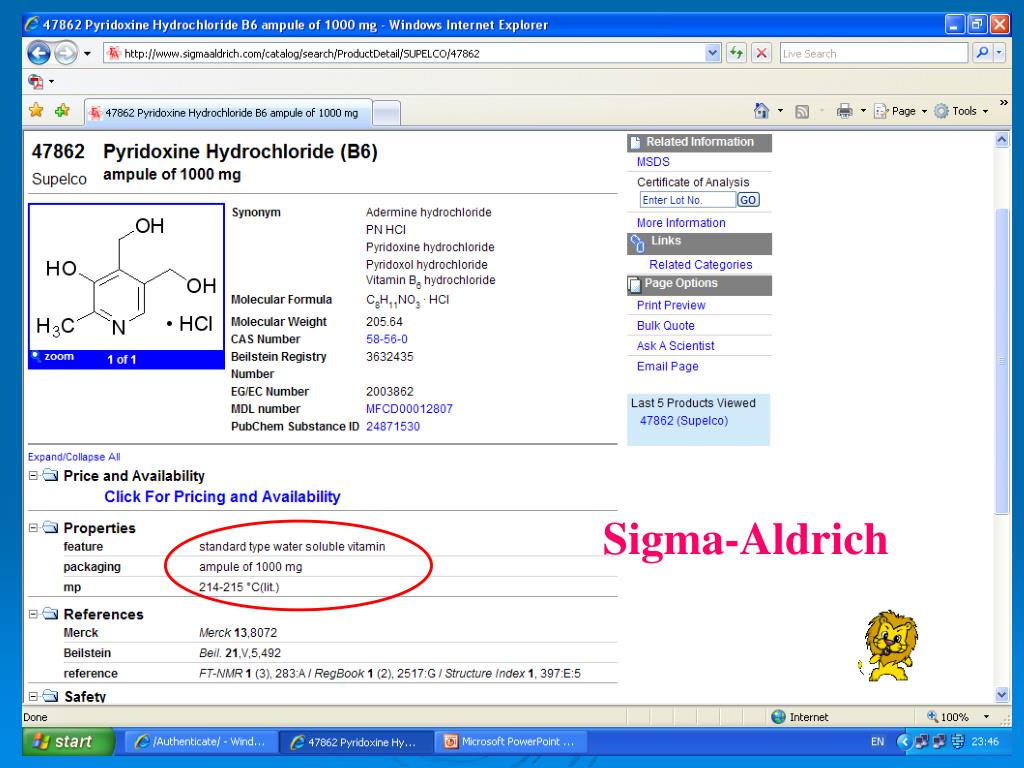Image resolution: width=1024 pixels, height=768 pixels.
Task: Click the Print Preview link
Action: coord(671,305)
